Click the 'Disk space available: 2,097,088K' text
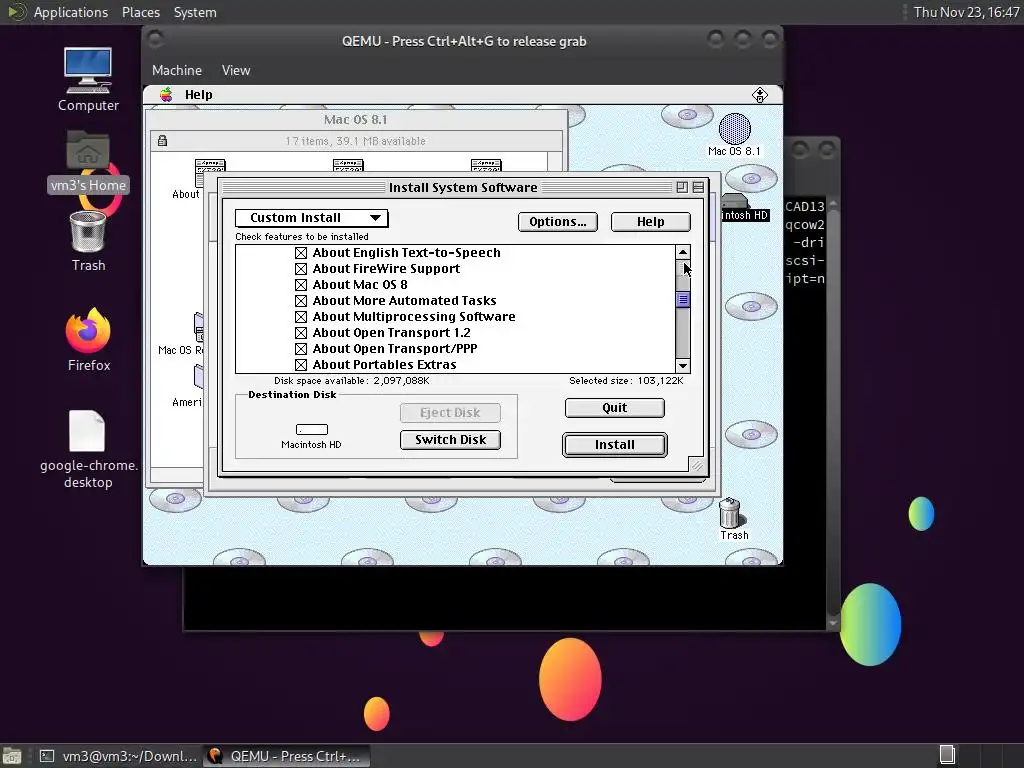Screen dimensions: 1024x768 pos(352,381)
